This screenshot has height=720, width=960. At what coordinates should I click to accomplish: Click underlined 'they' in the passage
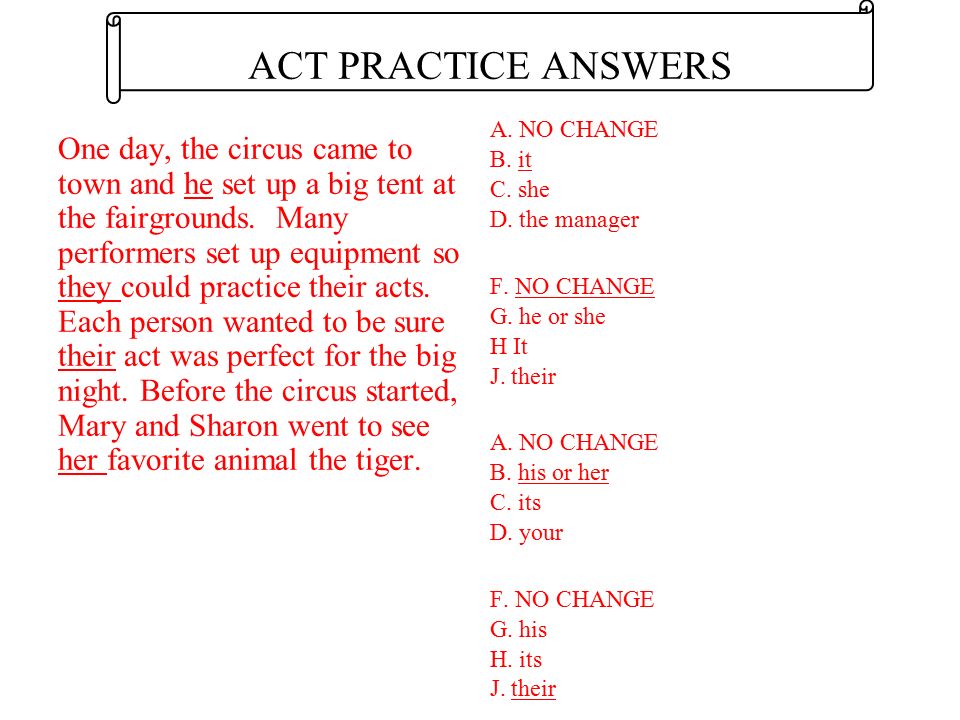[x=89, y=288]
